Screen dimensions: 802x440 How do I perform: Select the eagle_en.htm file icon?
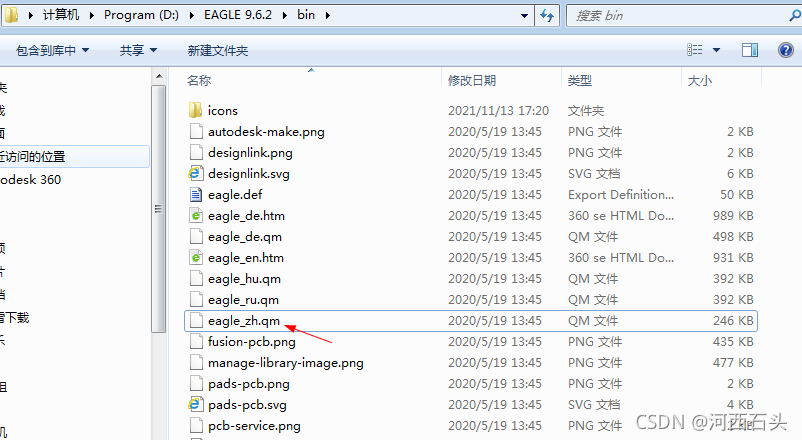pos(196,257)
